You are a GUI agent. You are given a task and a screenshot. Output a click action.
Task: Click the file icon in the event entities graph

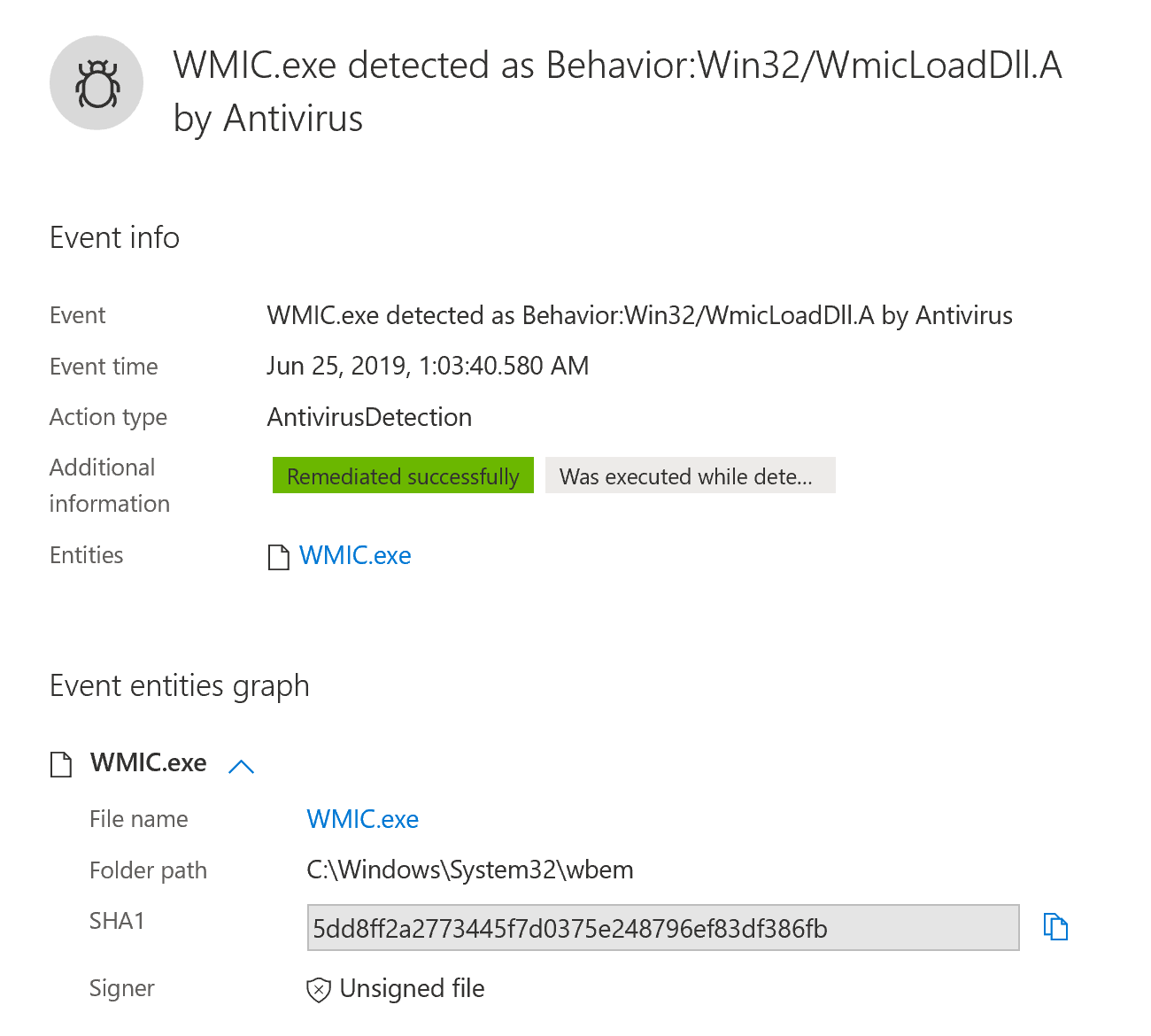pyautogui.click(x=61, y=764)
